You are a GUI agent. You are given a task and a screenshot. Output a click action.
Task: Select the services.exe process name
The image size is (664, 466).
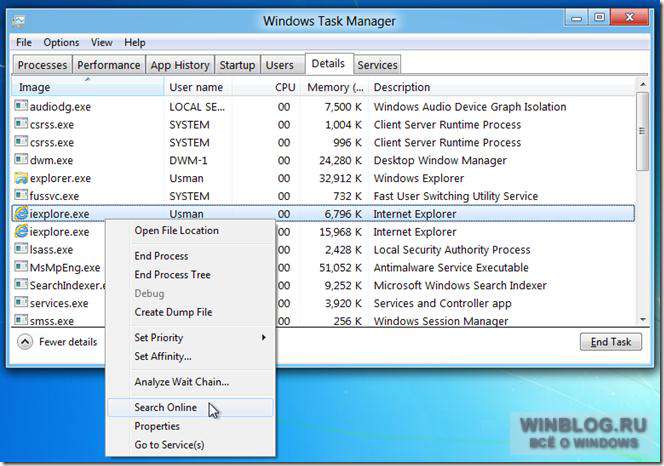click(59, 303)
